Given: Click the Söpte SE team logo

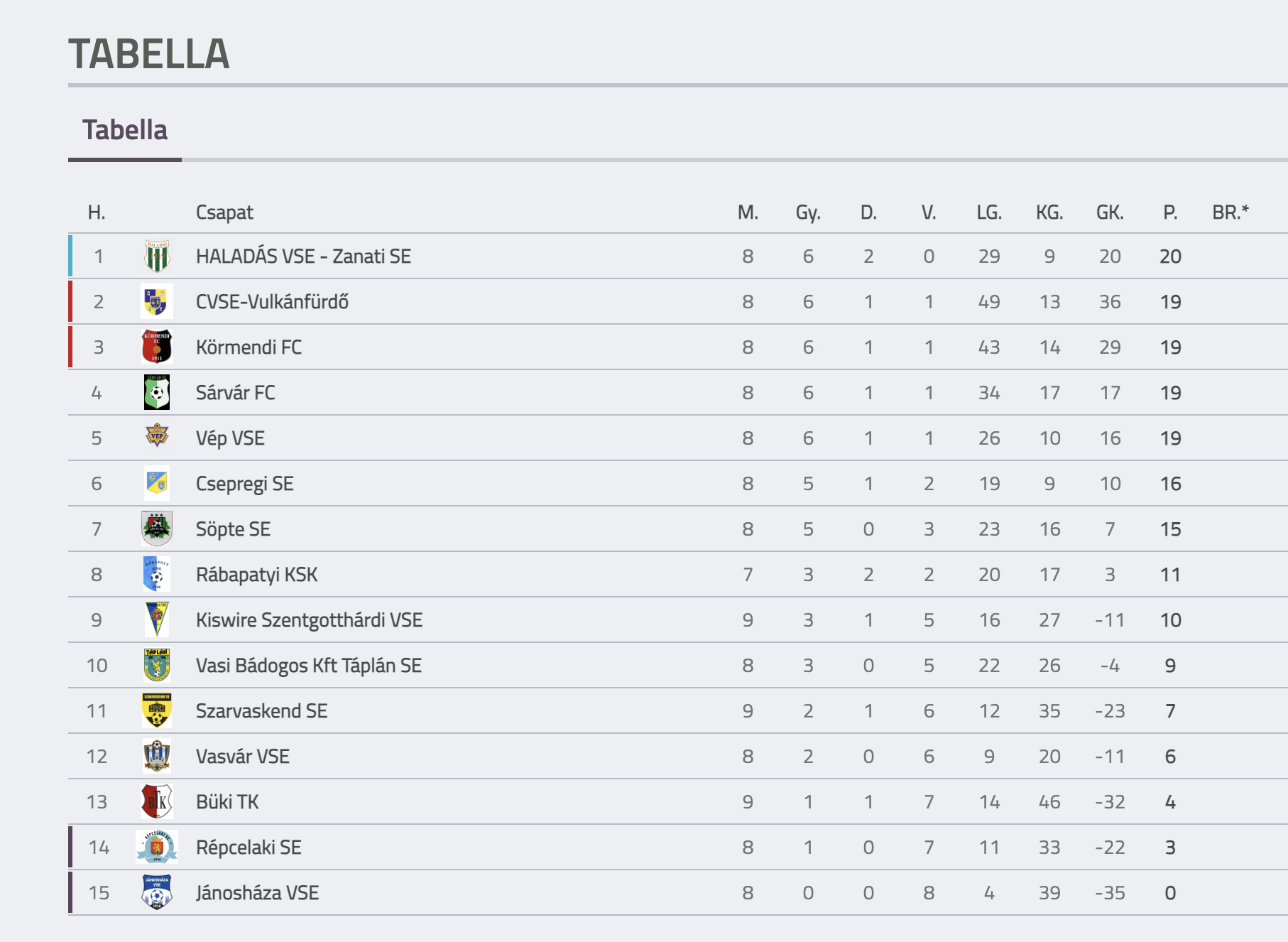Looking at the screenshot, I should 157,529.
